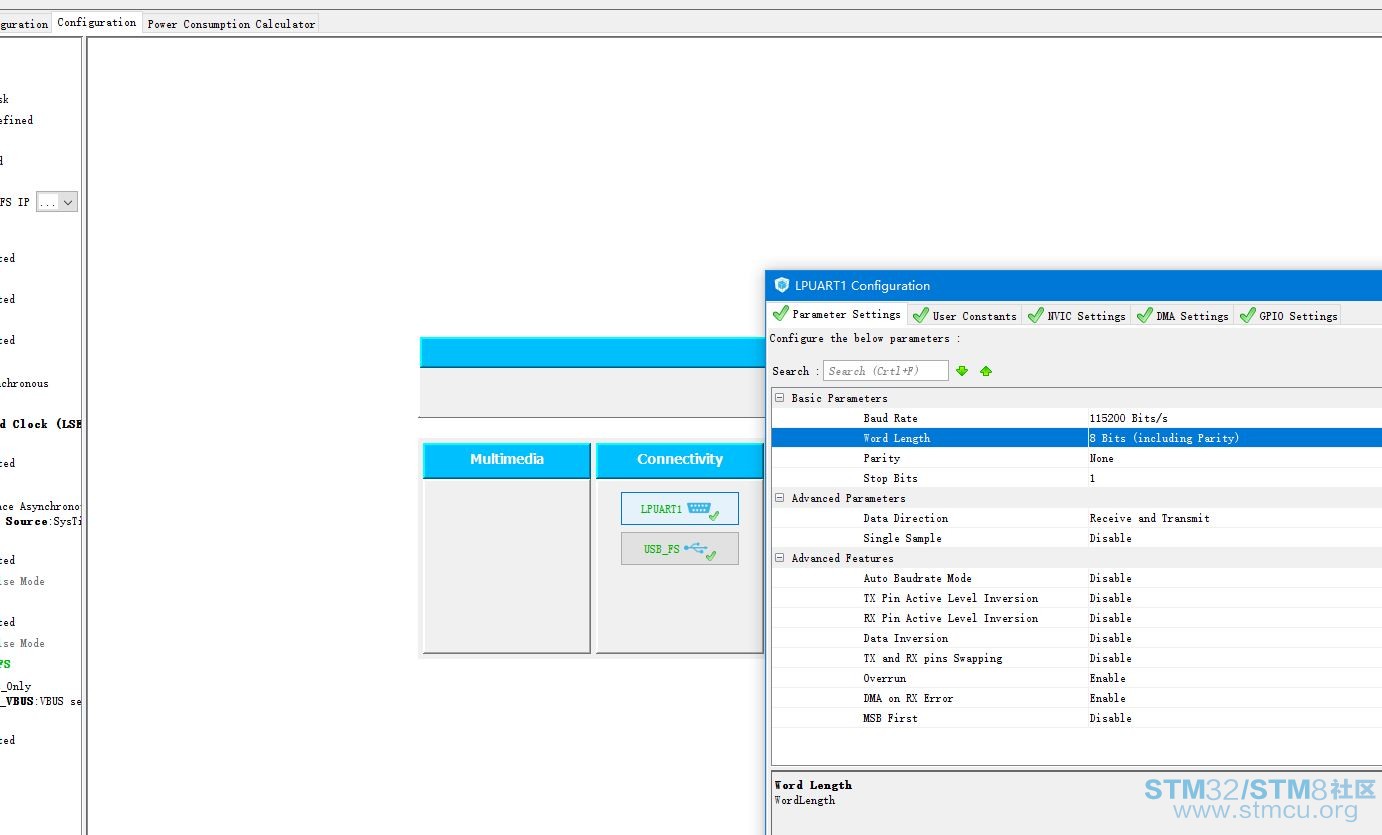
Task: Collapse the Advanced Features group
Action: click(779, 558)
